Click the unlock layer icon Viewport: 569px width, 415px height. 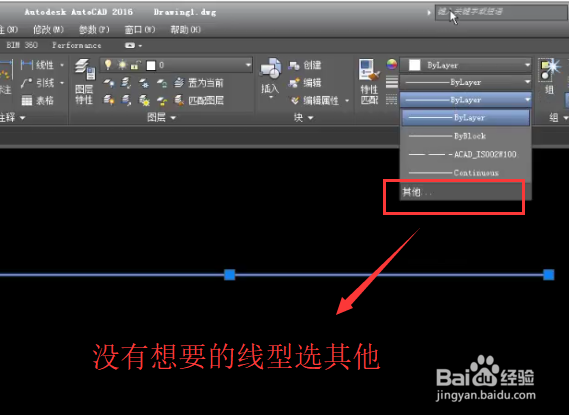click(x=162, y=100)
